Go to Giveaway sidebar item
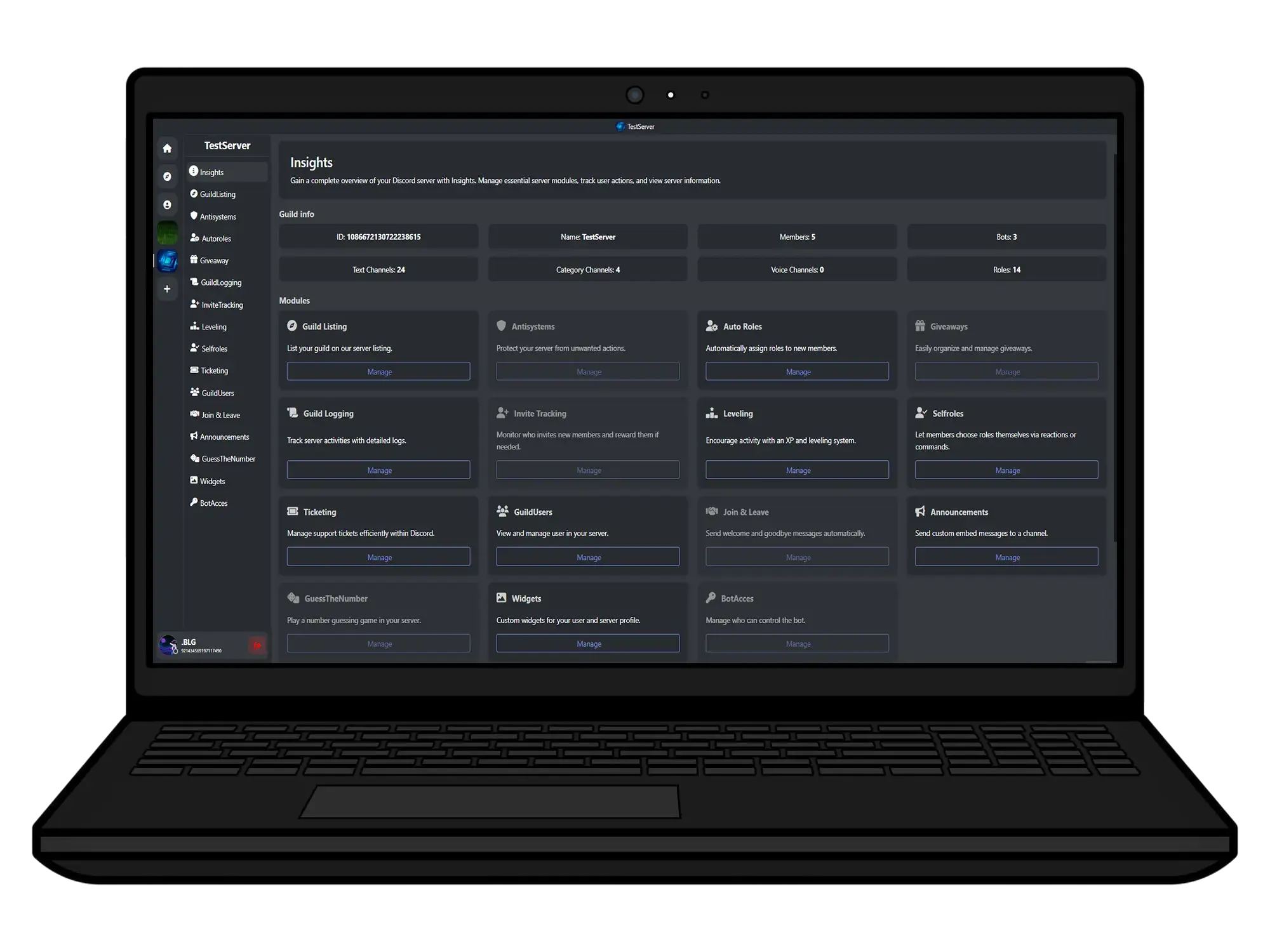Screen dimensions: 1270x952 coord(214,260)
